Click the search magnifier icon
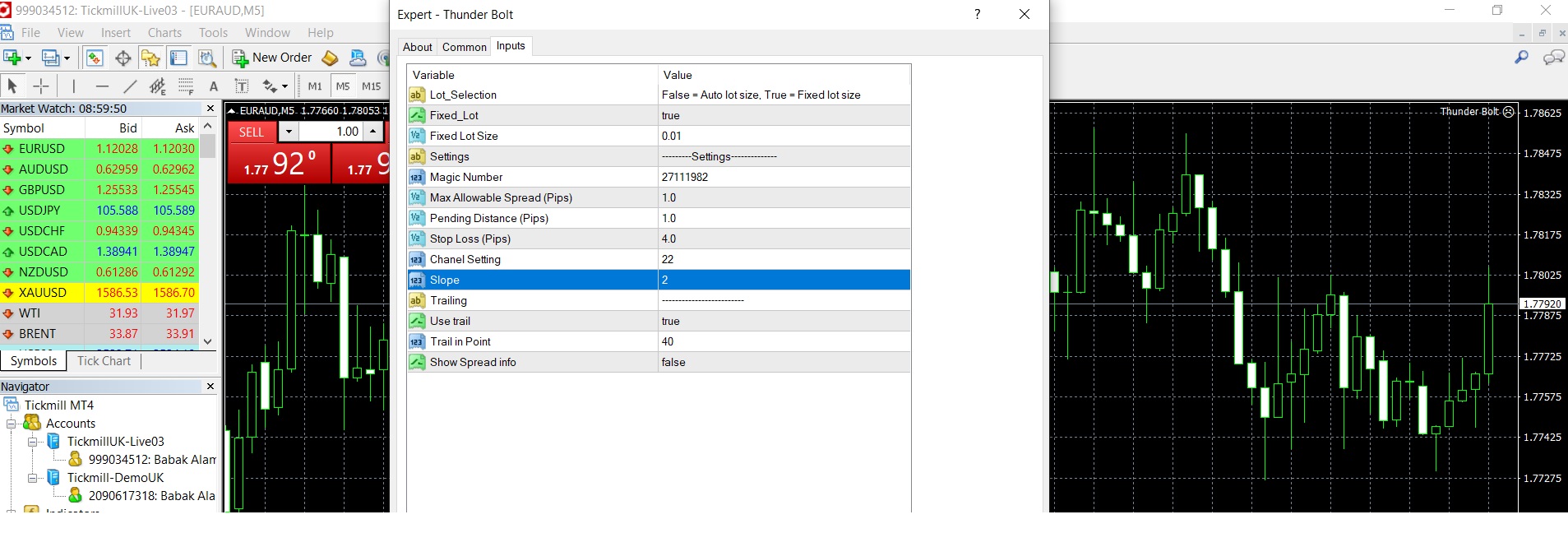Image resolution: width=1568 pixels, height=533 pixels. 1521,57
